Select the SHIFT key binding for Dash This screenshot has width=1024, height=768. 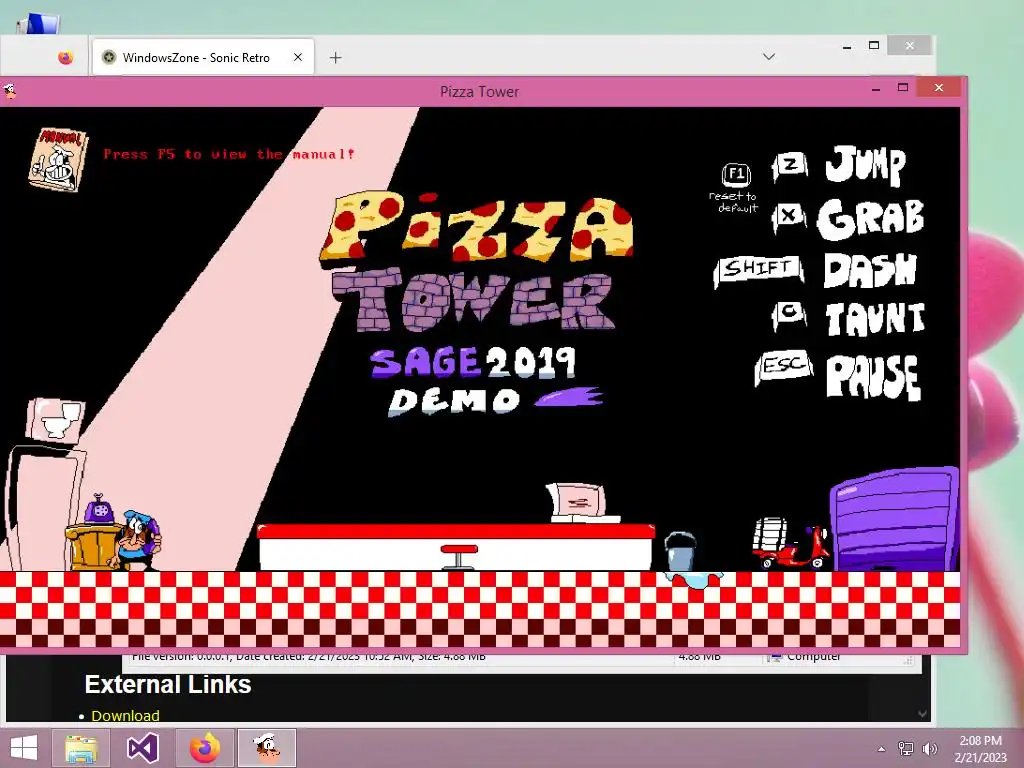click(758, 270)
